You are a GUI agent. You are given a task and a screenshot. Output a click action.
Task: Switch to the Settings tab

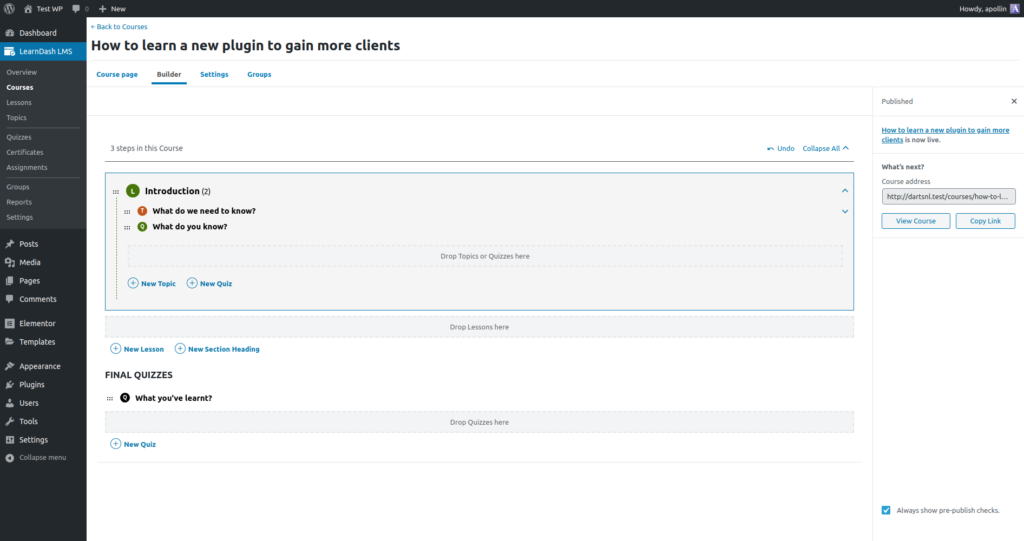tap(214, 74)
